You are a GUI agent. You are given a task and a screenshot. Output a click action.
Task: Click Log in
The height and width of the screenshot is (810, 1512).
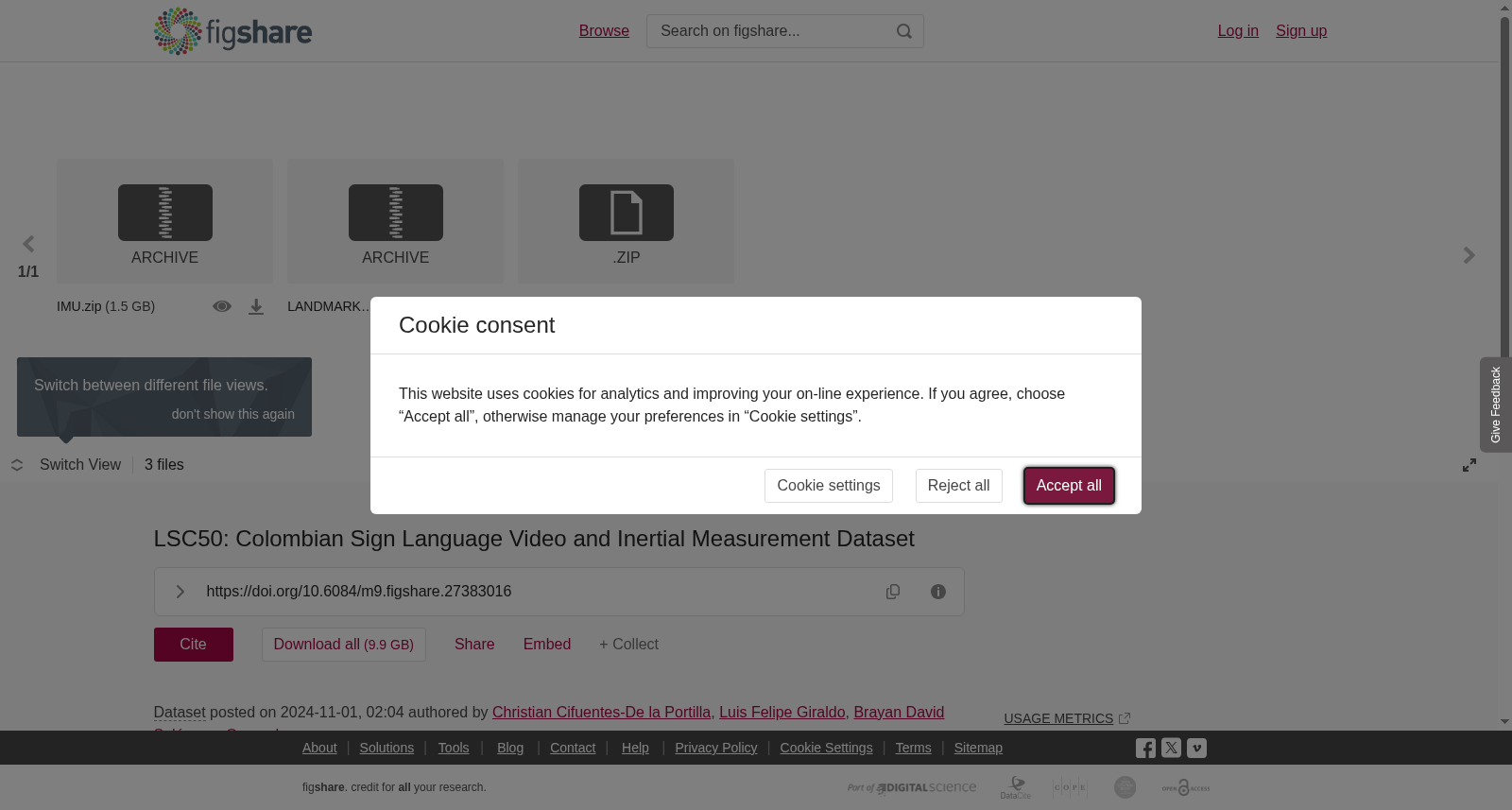(x=1238, y=31)
